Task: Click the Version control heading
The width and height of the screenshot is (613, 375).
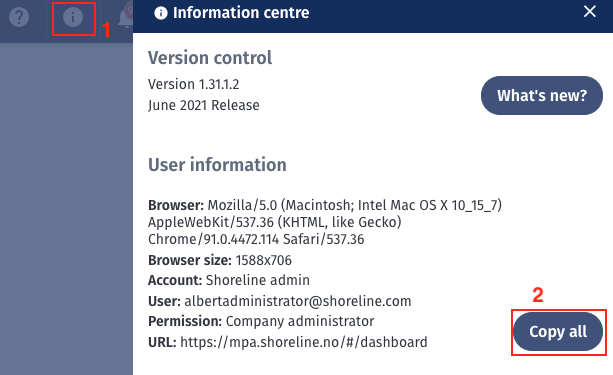Action: pos(210,58)
